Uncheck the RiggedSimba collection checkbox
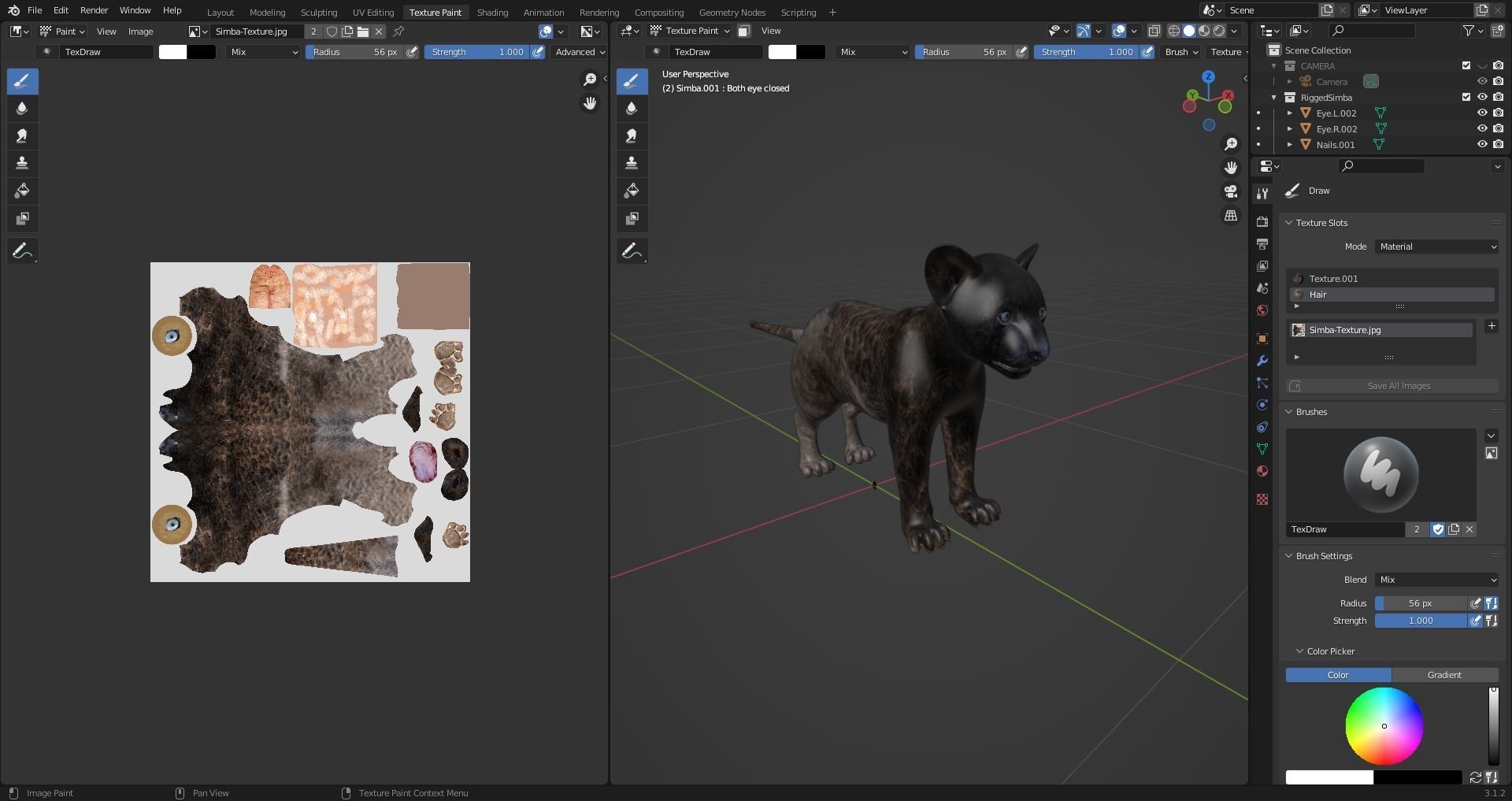The image size is (1512, 801). (x=1466, y=98)
